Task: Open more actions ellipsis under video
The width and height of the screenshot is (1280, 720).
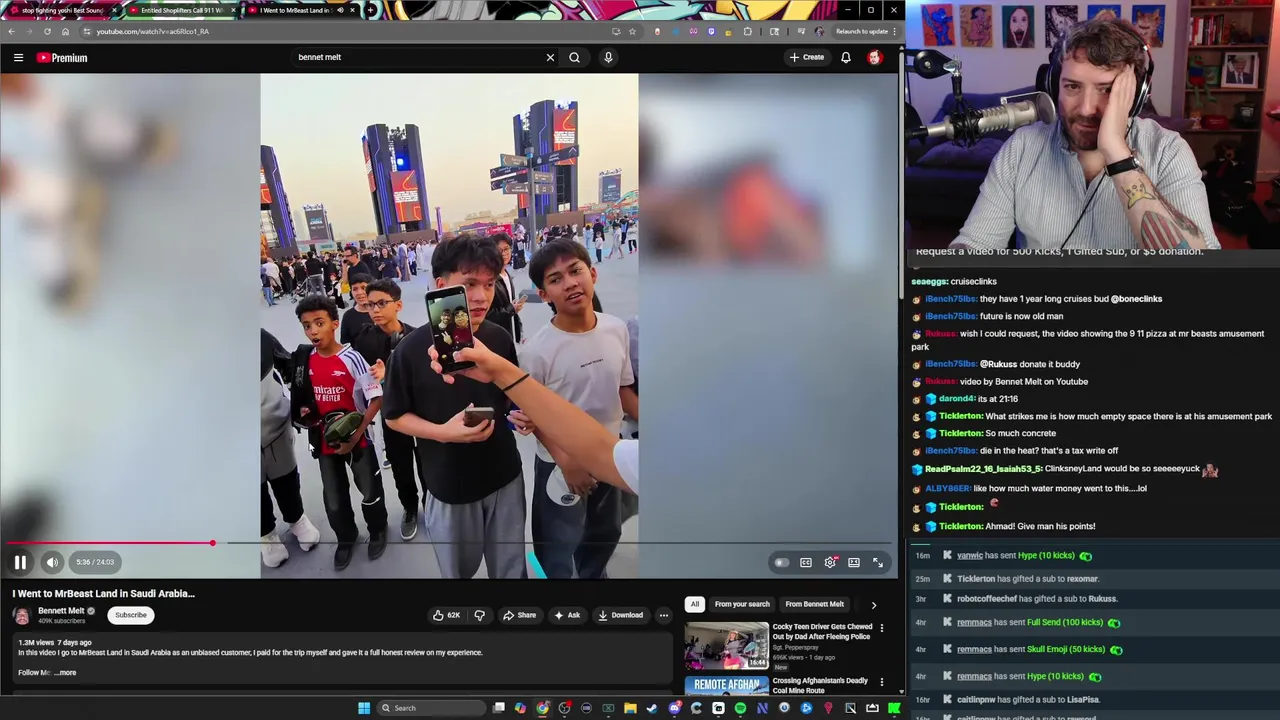Action: (x=664, y=615)
